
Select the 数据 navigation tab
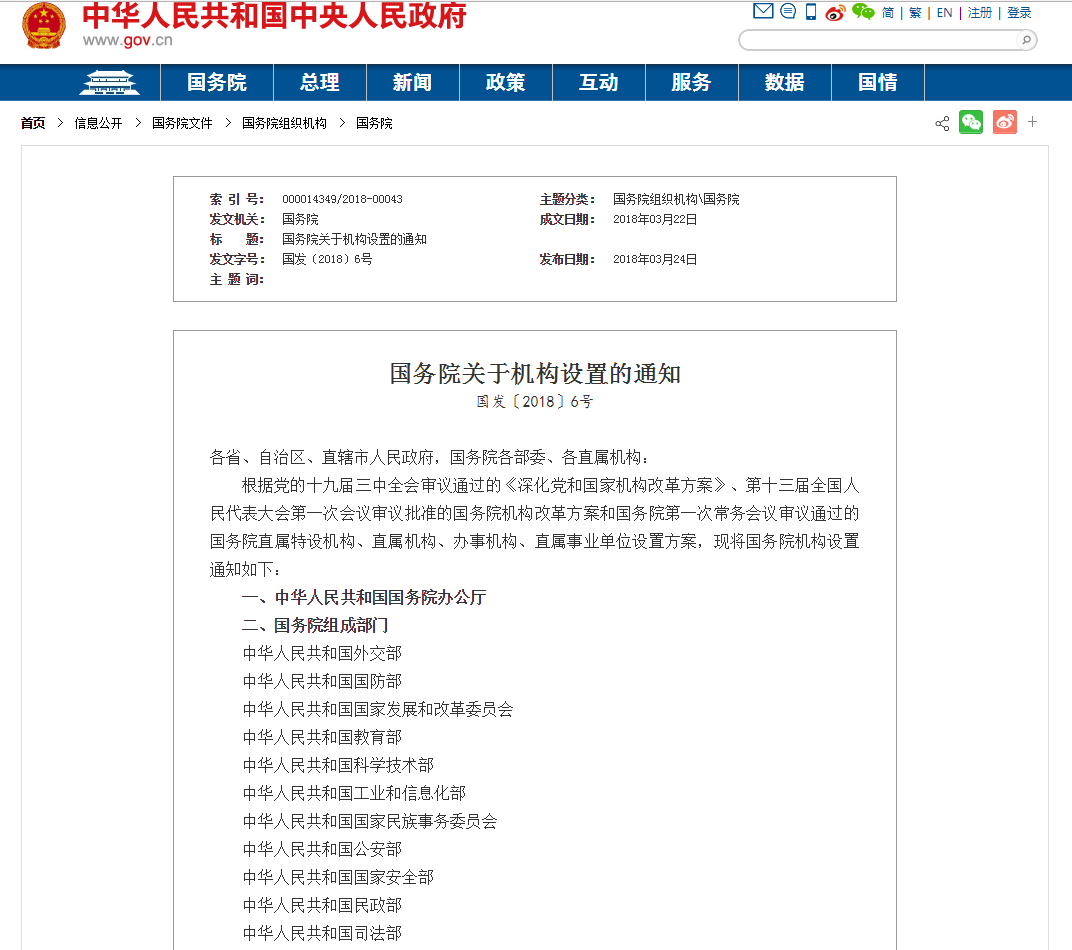pyautogui.click(x=784, y=83)
